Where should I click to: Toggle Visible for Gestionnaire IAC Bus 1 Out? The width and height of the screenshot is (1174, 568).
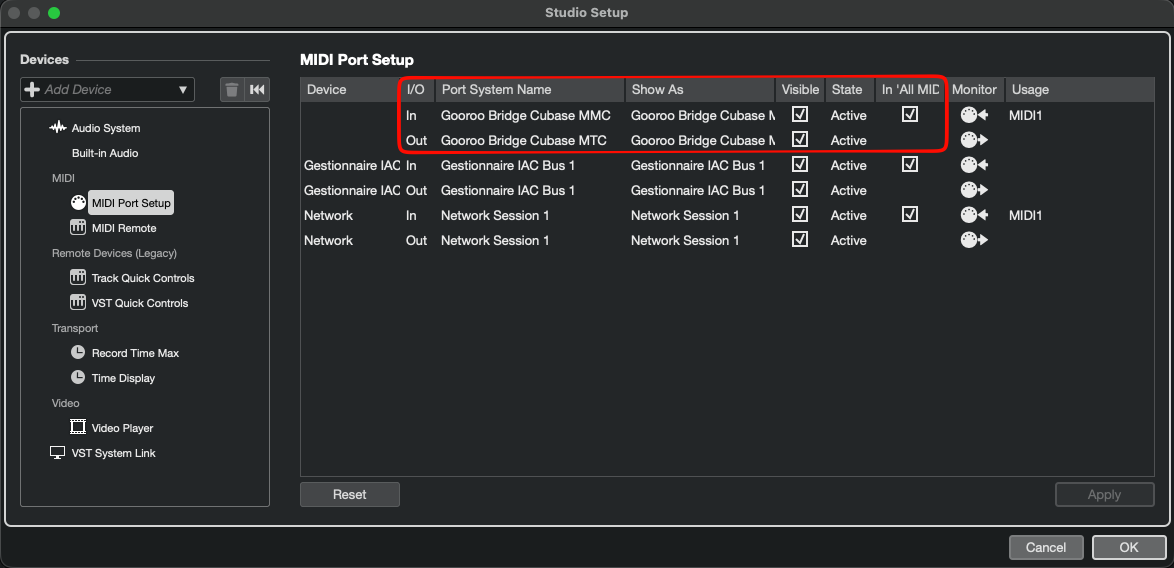coord(800,189)
